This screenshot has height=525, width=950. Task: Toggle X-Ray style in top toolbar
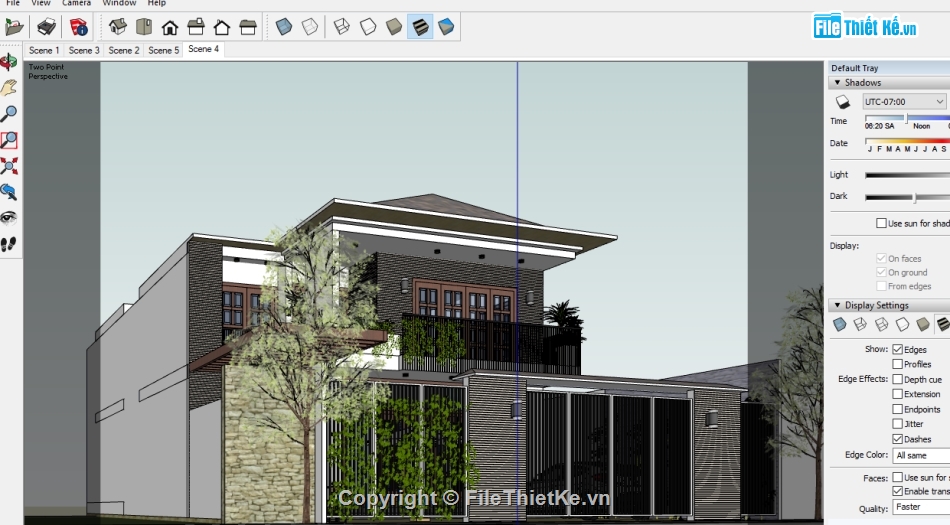[284, 27]
